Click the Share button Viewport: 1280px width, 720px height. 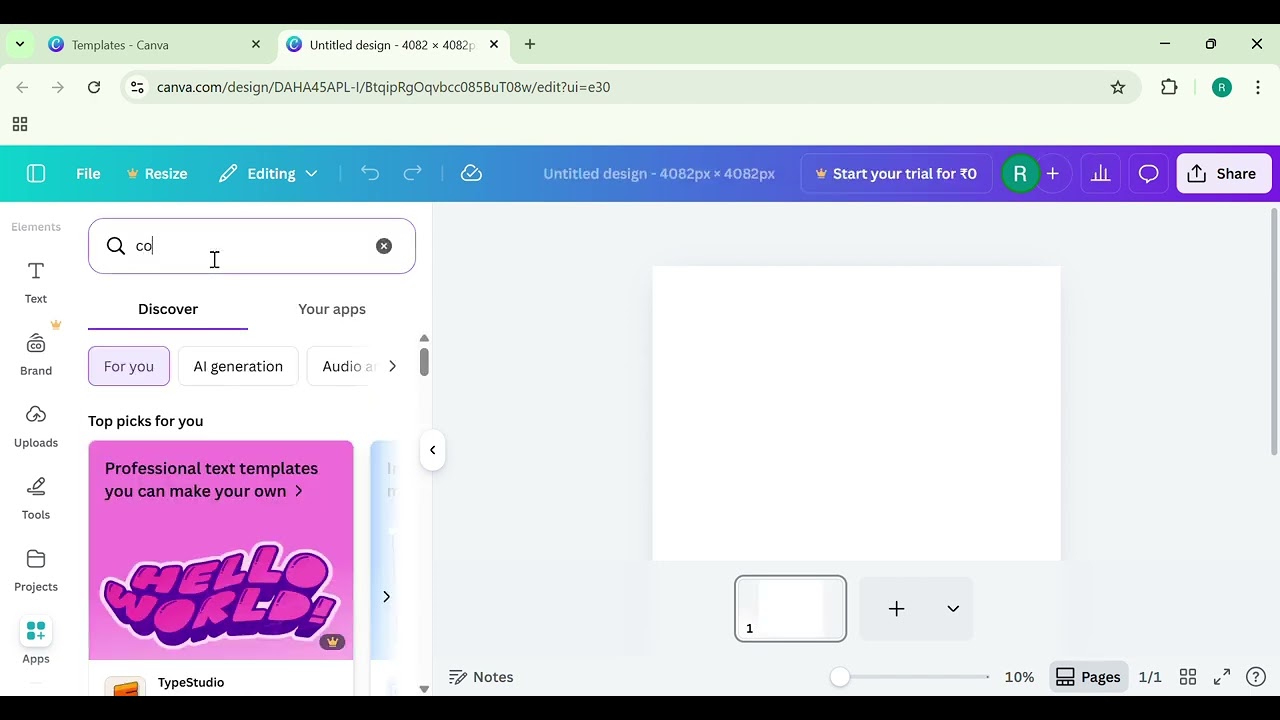click(x=1222, y=173)
